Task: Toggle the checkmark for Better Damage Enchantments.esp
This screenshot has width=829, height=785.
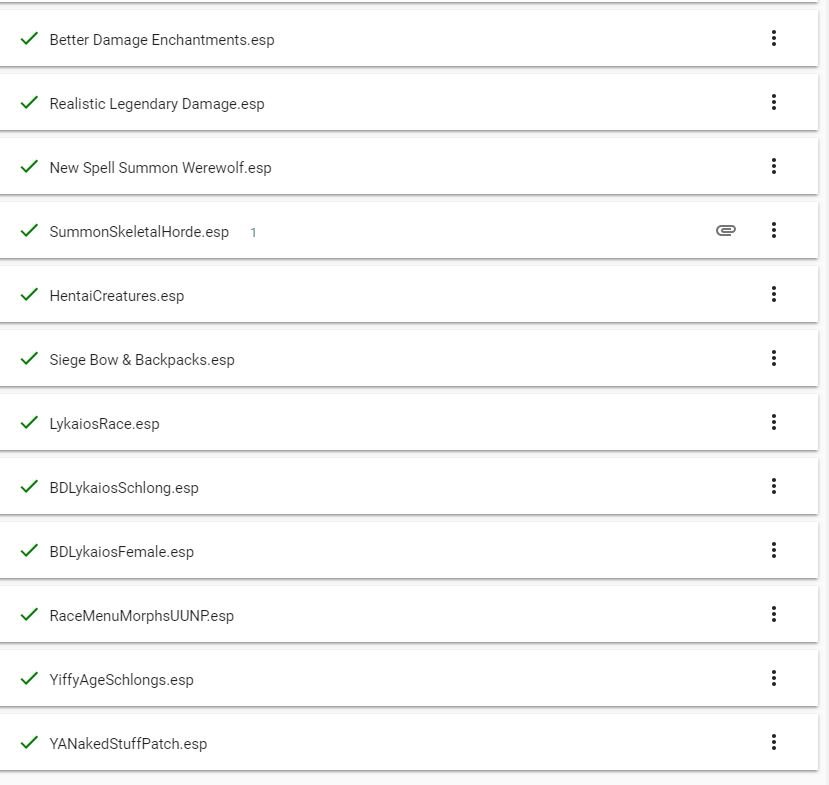Action: pyautogui.click(x=29, y=39)
